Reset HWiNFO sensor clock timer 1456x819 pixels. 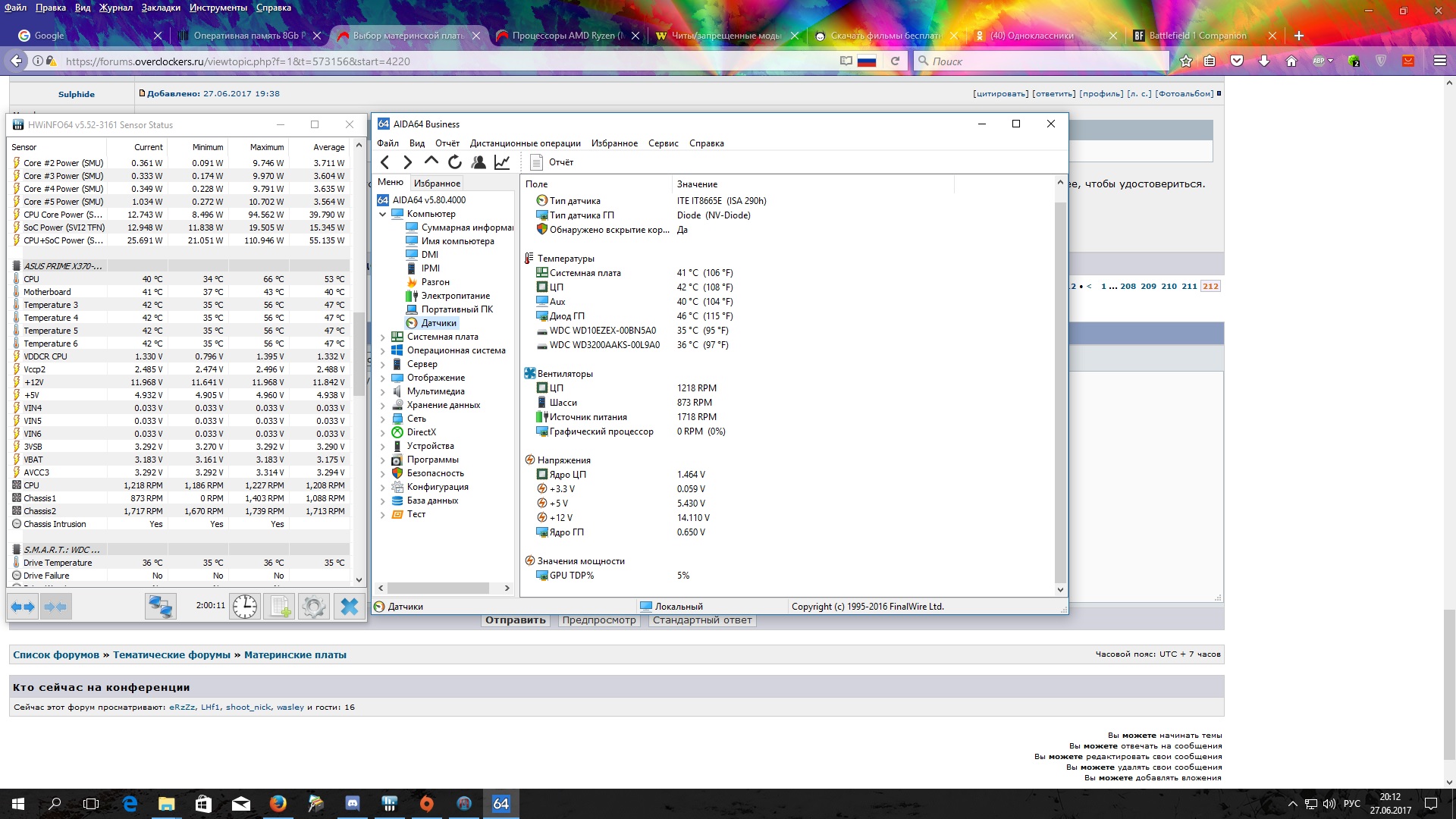(x=244, y=607)
